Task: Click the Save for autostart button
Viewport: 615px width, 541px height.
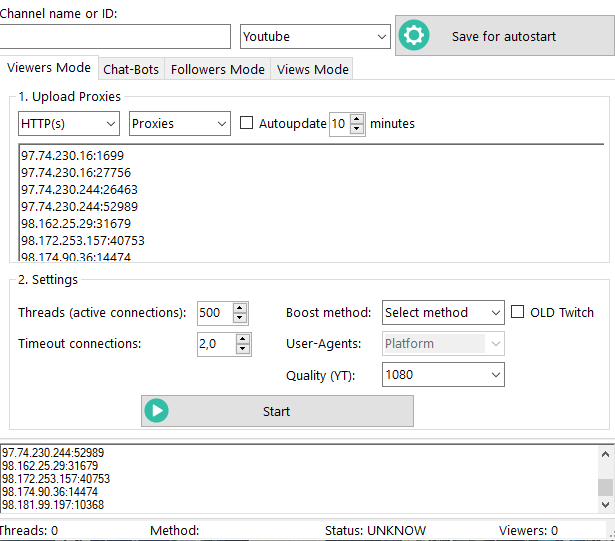Action: point(503,36)
